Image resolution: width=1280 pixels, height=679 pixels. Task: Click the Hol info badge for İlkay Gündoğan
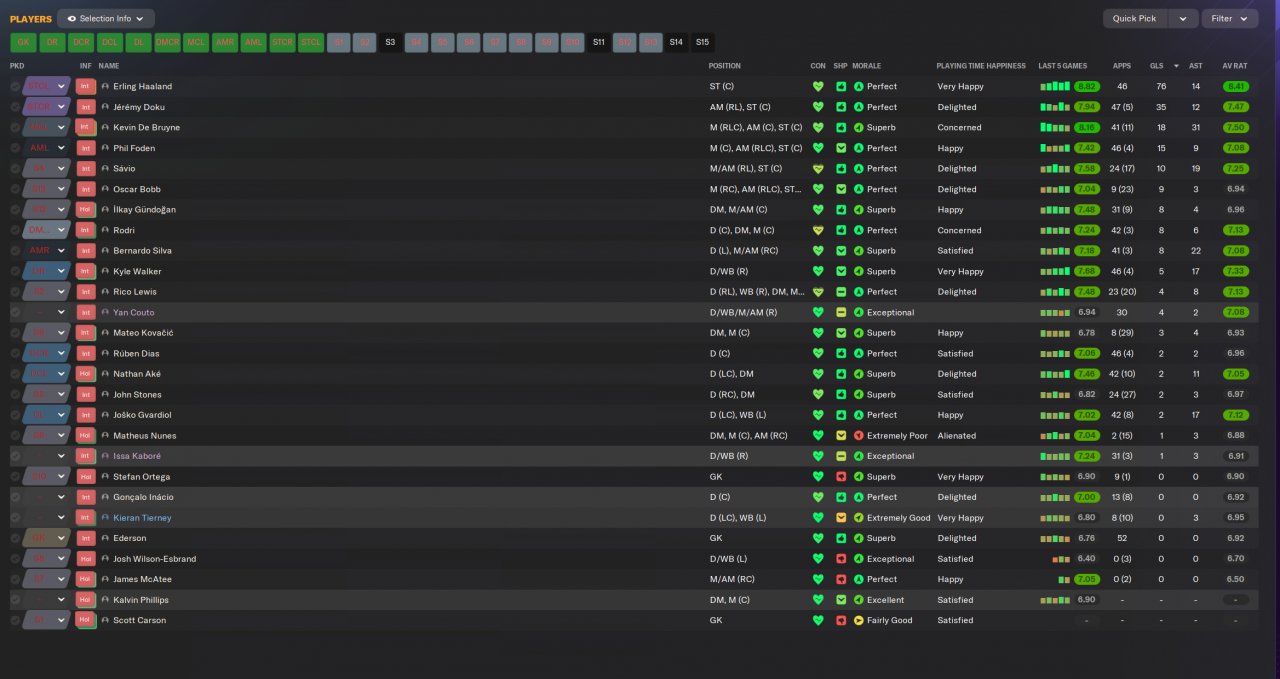tap(86, 210)
